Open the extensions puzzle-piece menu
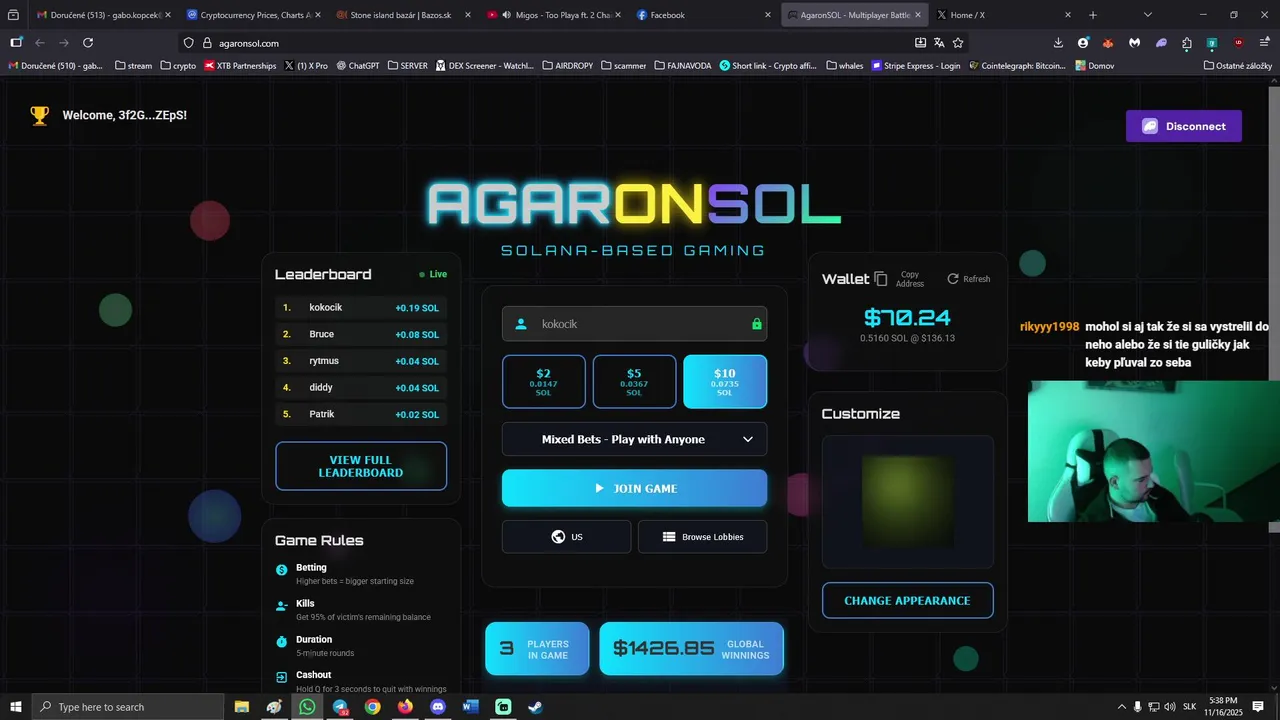Screen dimensions: 1280x720 [1187, 43]
